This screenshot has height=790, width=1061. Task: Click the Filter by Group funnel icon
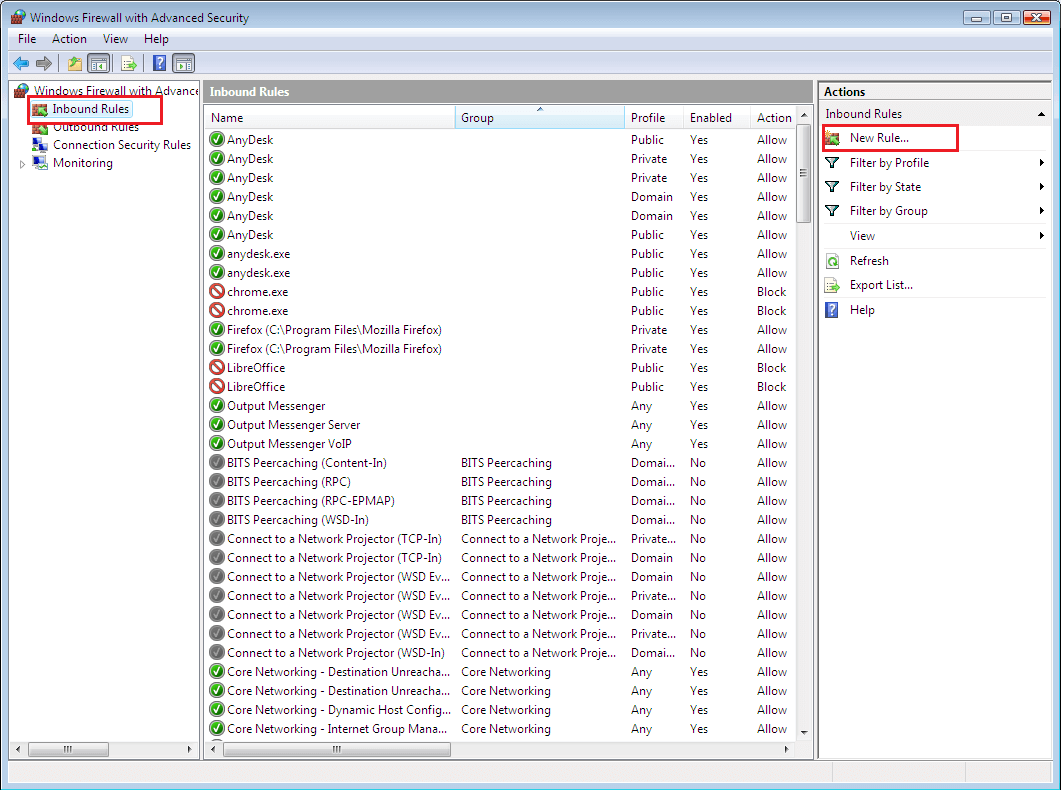tap(832, 211)
